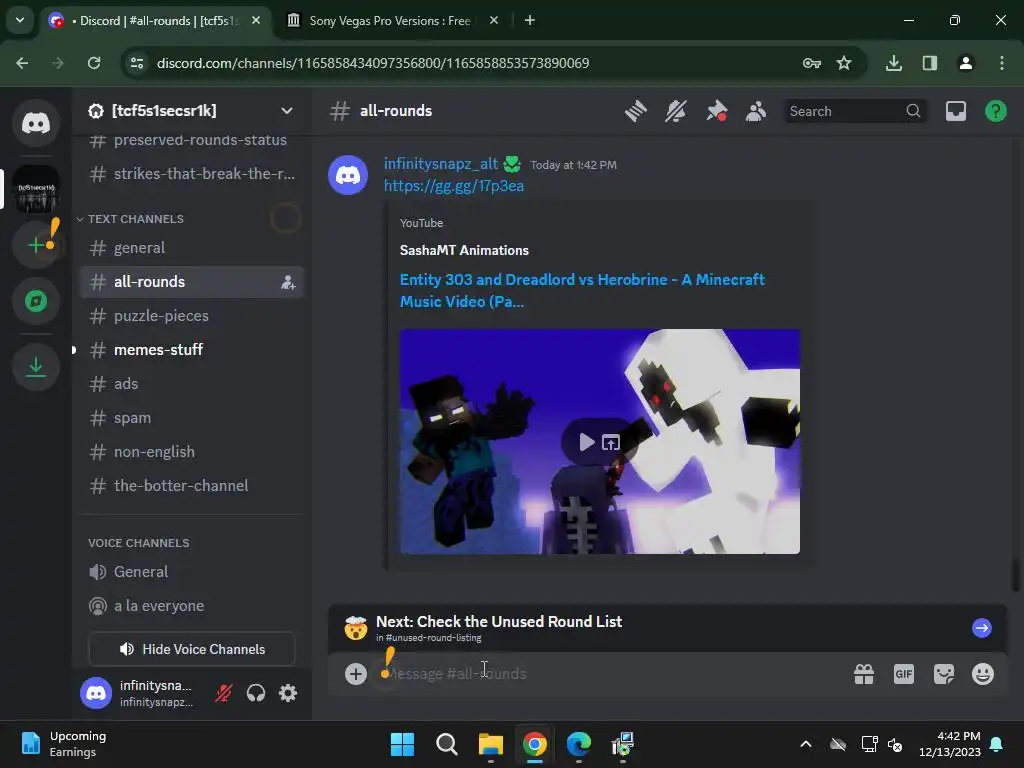Screen dimensions: 1024x768
Task: Open preserved-rounds-status channel
Action: [192, 140]
